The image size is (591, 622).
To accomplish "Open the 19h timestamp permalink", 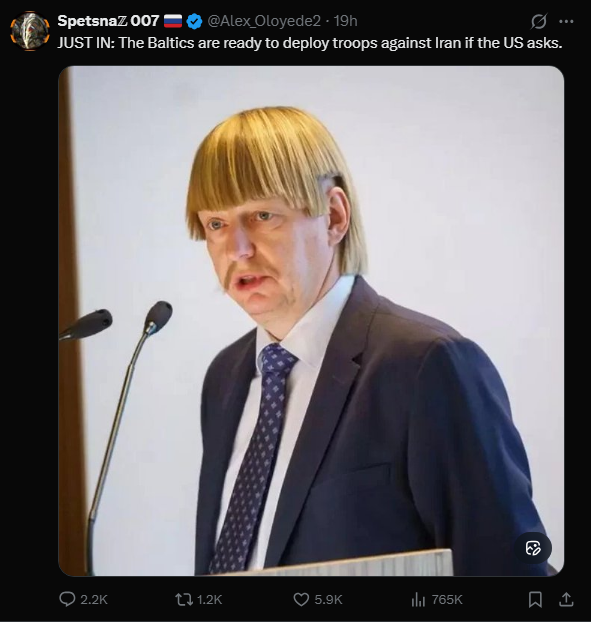I will pyautogui.click(x=345, y=21).
